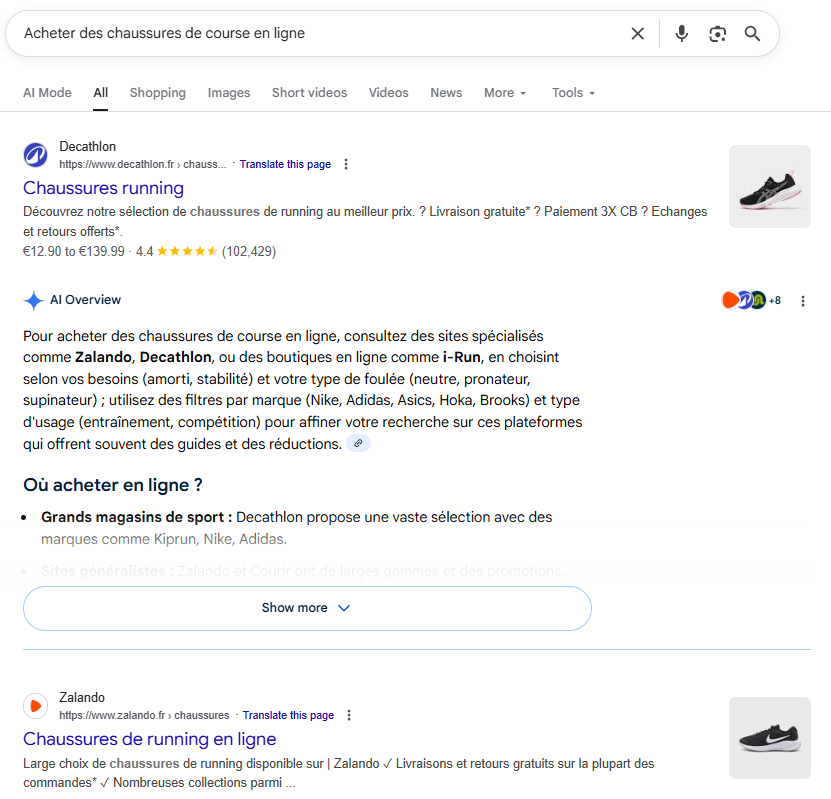Switch to the Shopping tab

tap(157, 92)
